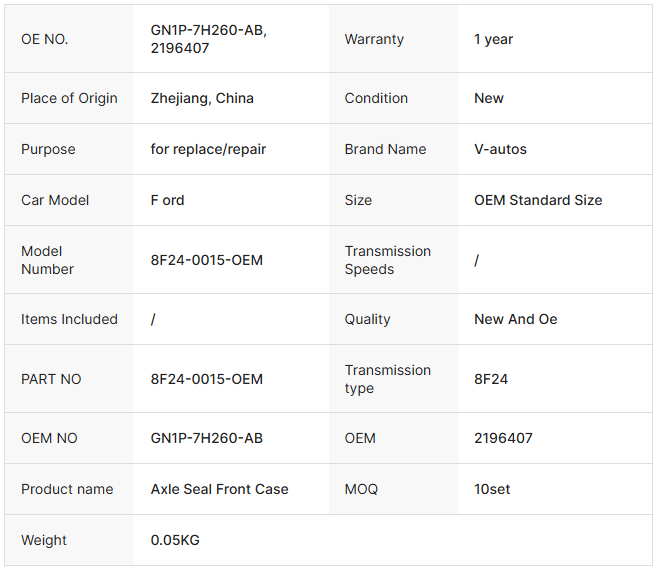Click the OE NO. value GN1P-7H260-AB, 2196407
The height and width of the screenshot is (575, 661).
tap(209, 39)
